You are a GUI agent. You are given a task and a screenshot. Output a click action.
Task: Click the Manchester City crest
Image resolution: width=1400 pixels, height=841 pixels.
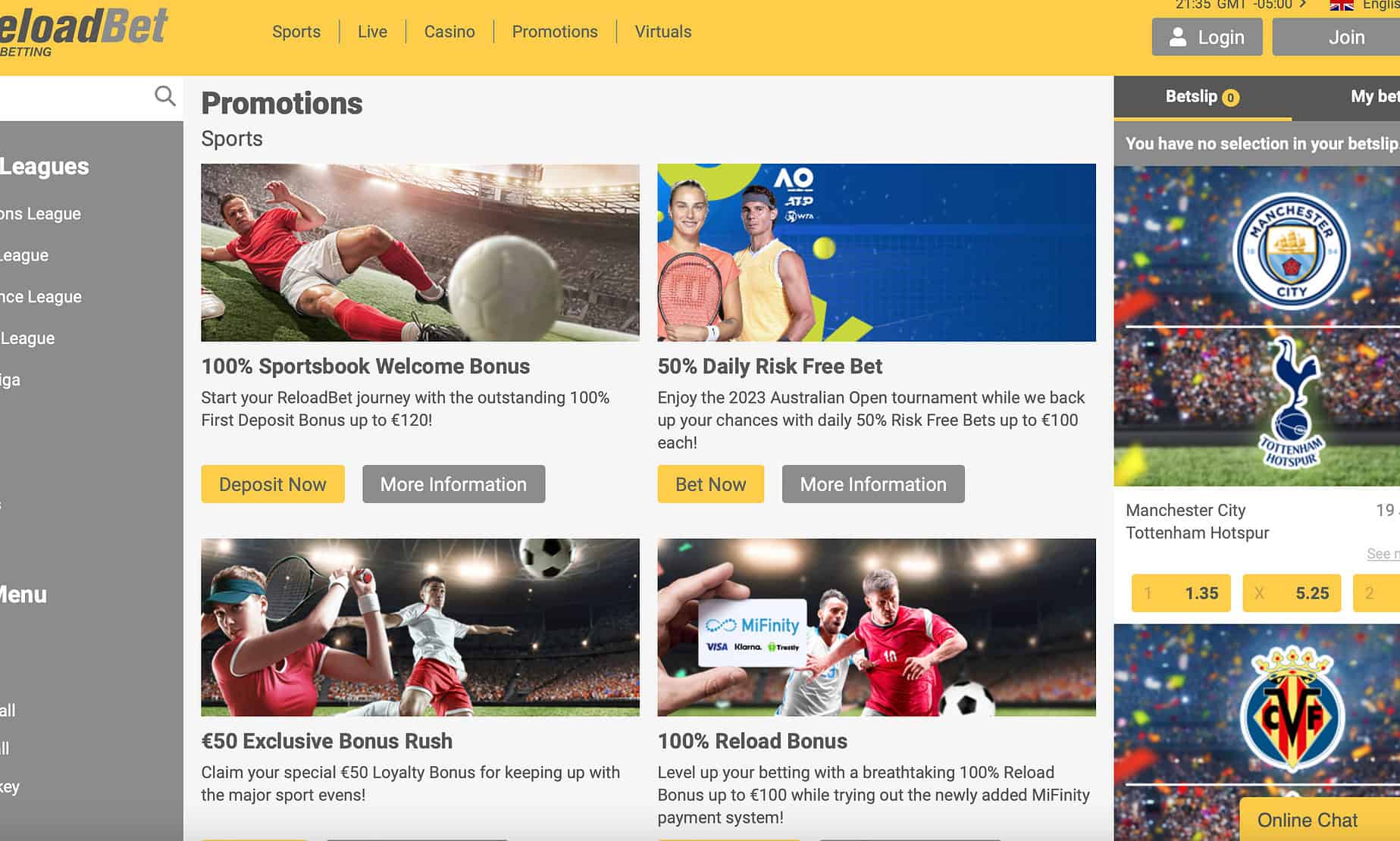point(1291,249)
